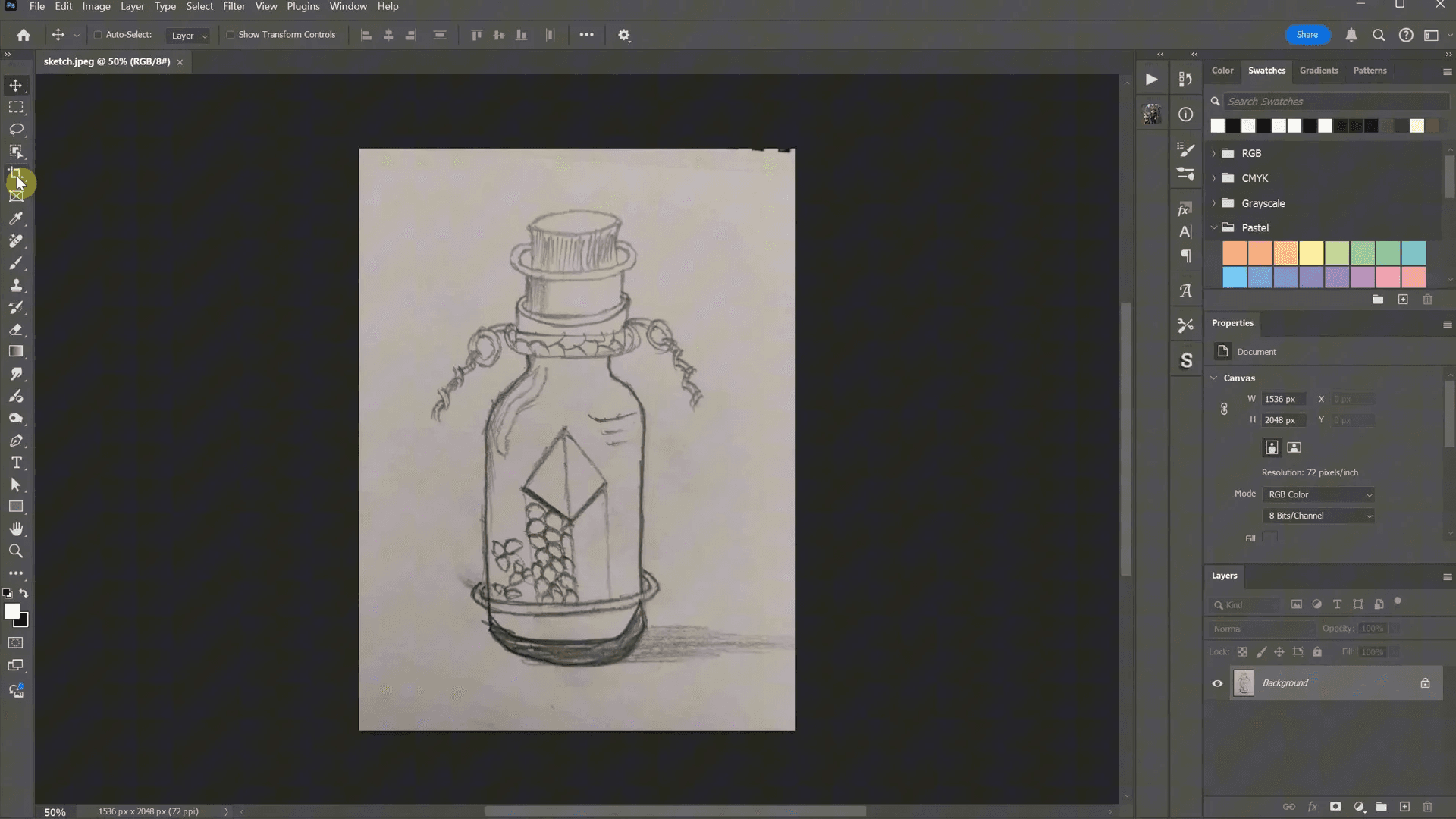Add layer mask in Layers panel

click(1335, 807)
